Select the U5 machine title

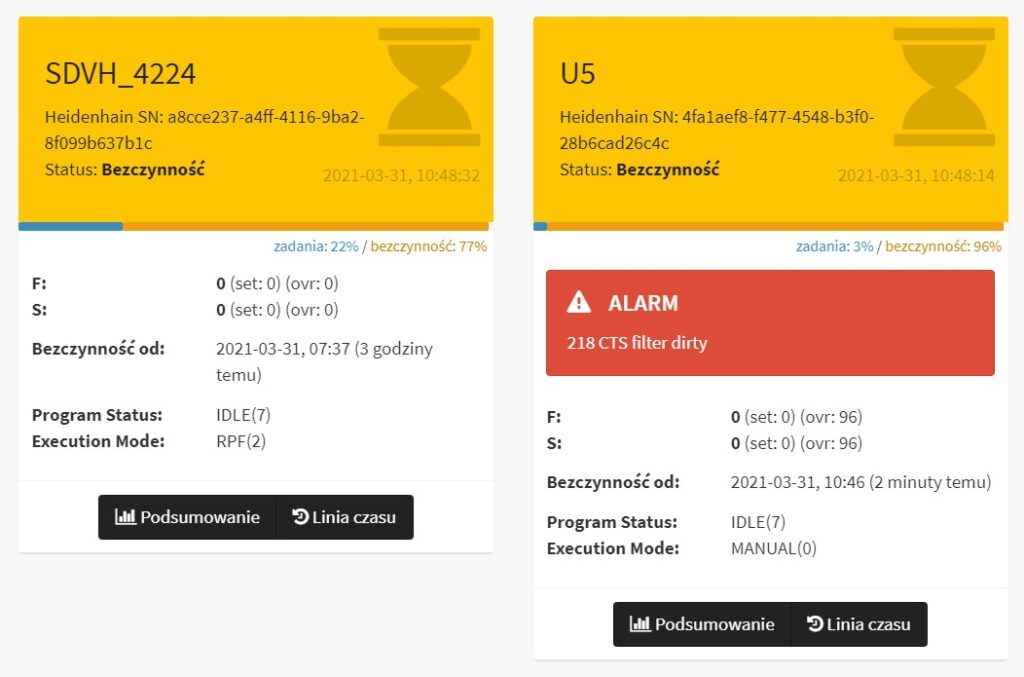coord(577,74)
